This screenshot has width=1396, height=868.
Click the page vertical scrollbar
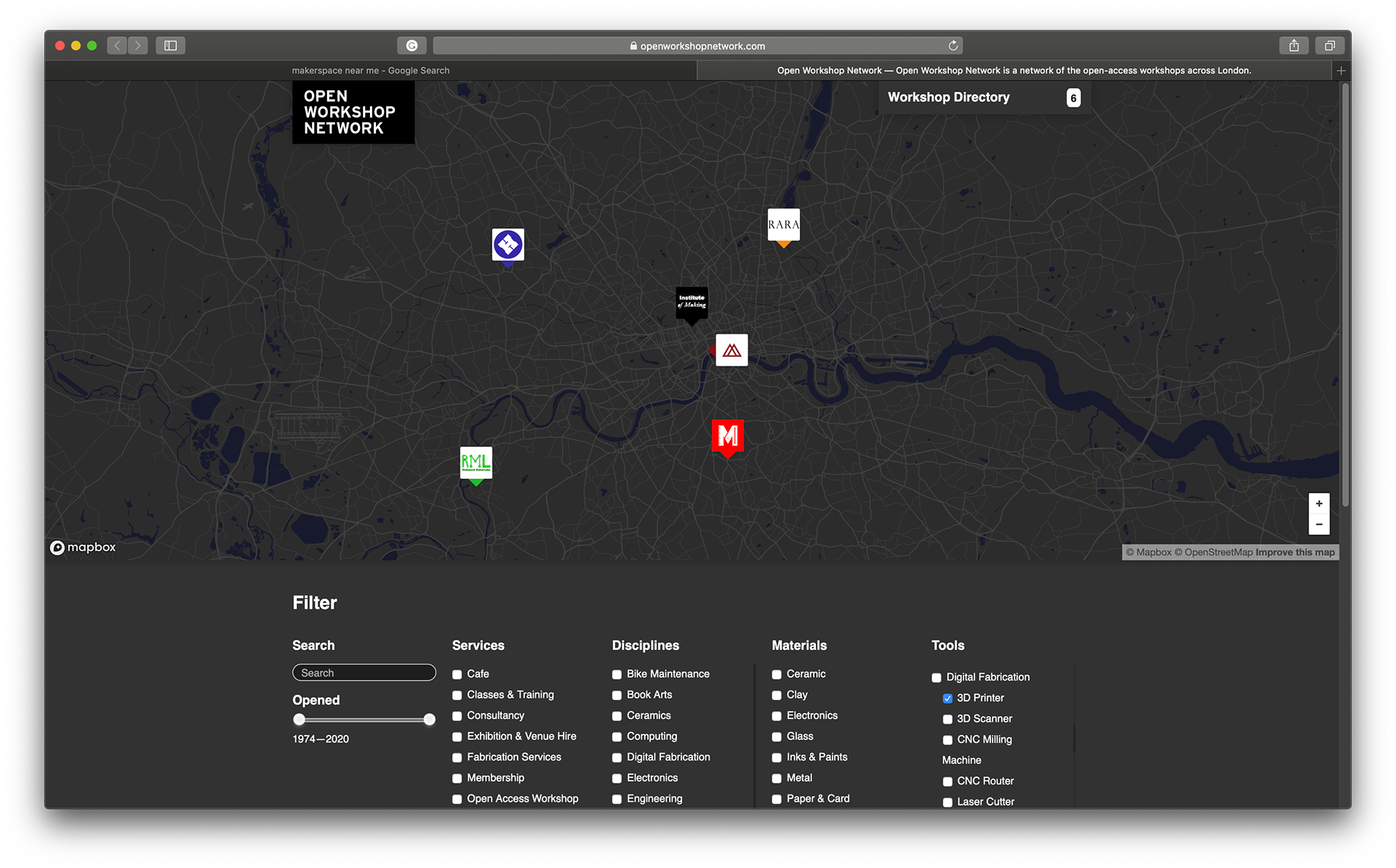pyautogui.click(x=1345, y=294)
